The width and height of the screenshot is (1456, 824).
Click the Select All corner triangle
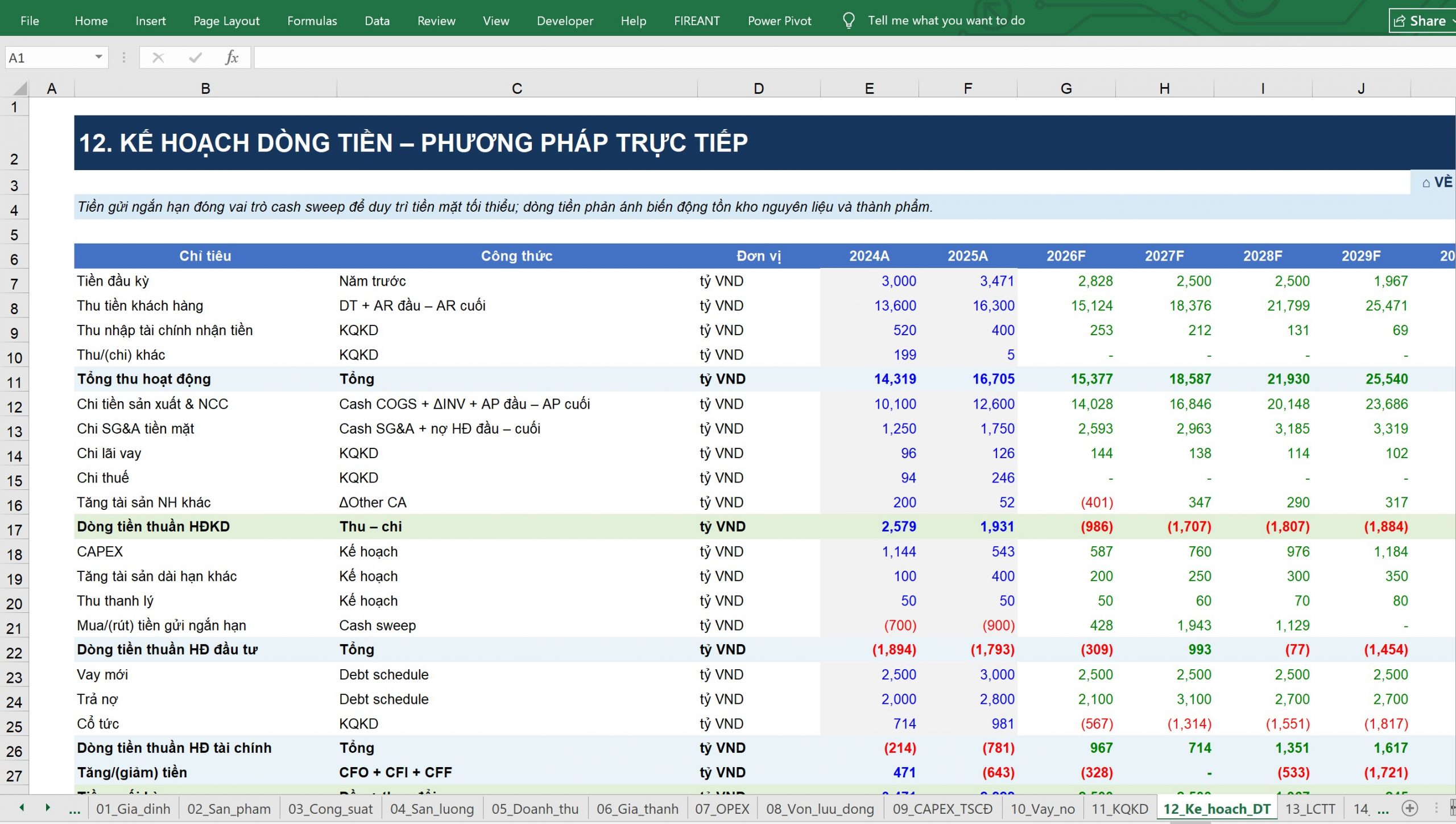click(20, 88)
